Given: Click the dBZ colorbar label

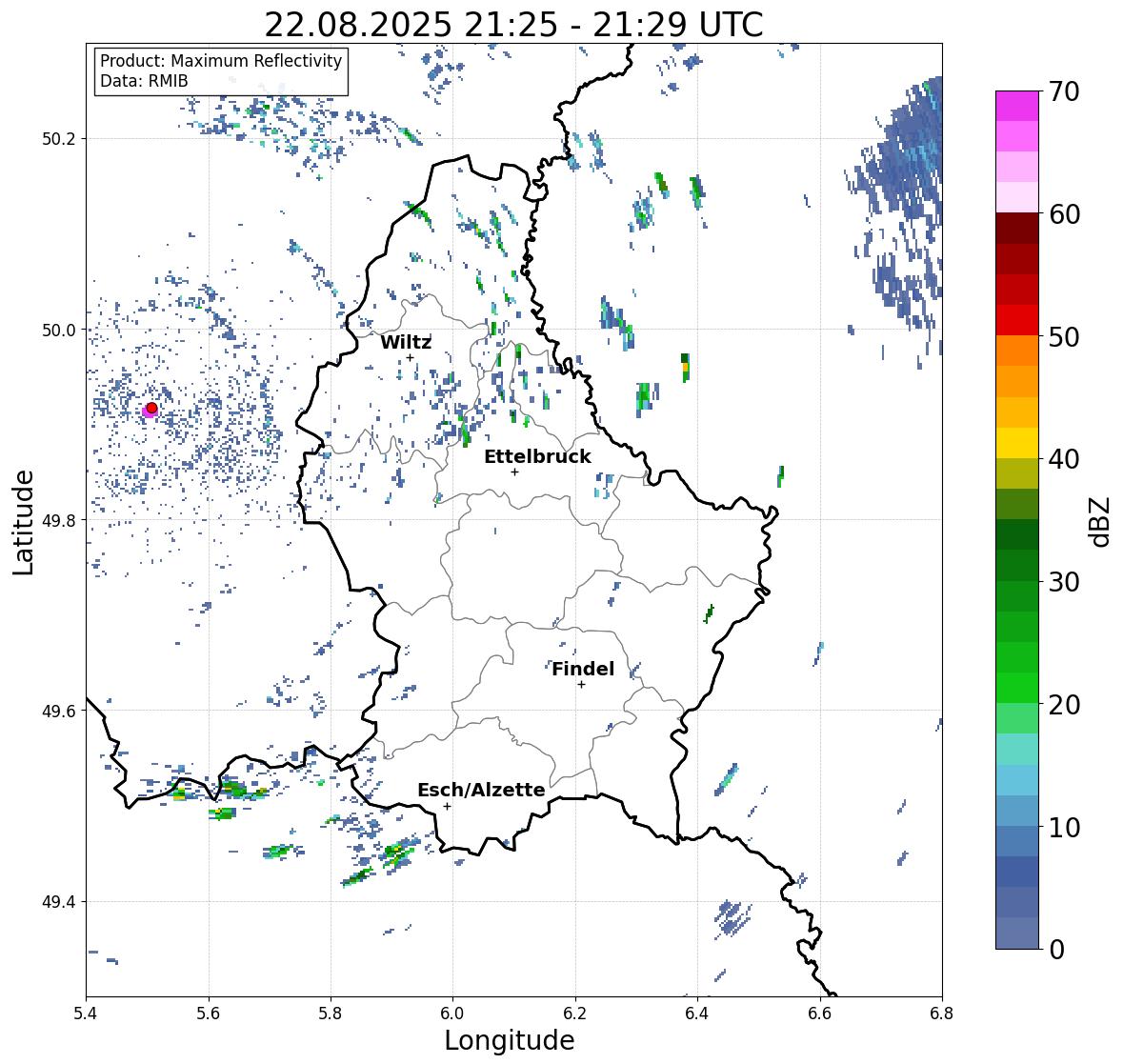Looking at the screenshot, I should click(x=1101, y=522).
